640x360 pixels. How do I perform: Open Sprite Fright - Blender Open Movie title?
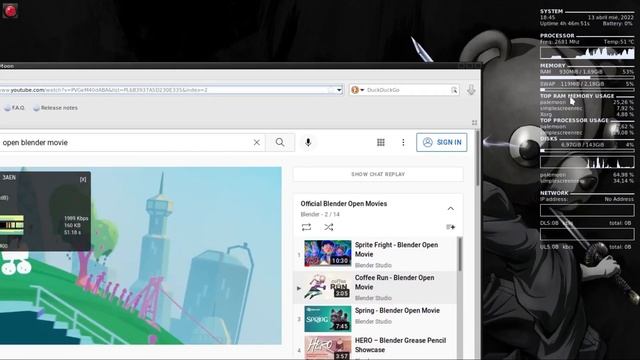coord(396,249)
